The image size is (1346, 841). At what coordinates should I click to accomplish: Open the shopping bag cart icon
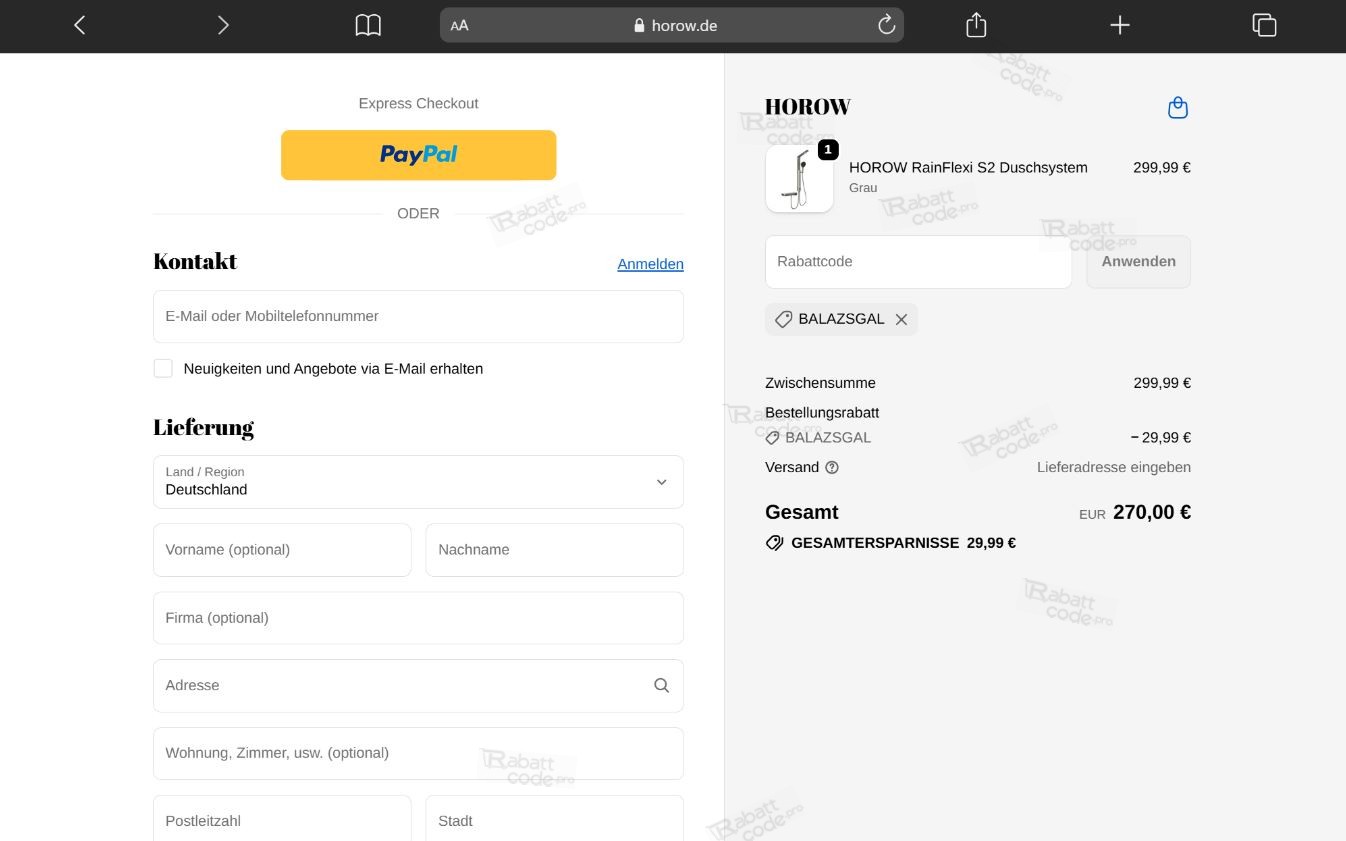point(1178,107)
